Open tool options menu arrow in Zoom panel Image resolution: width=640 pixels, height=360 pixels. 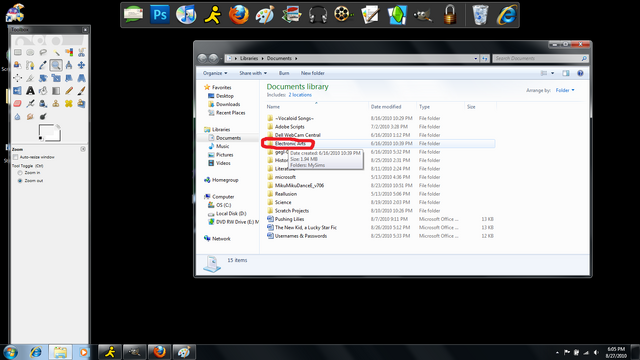coord(83,149)
